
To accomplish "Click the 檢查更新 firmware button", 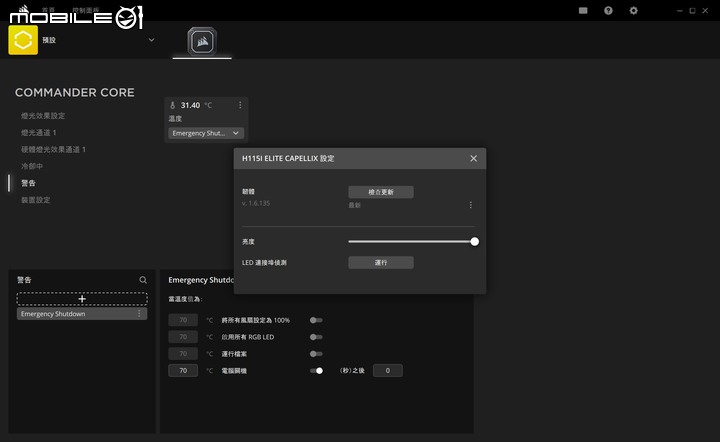I will coord(381,192).
